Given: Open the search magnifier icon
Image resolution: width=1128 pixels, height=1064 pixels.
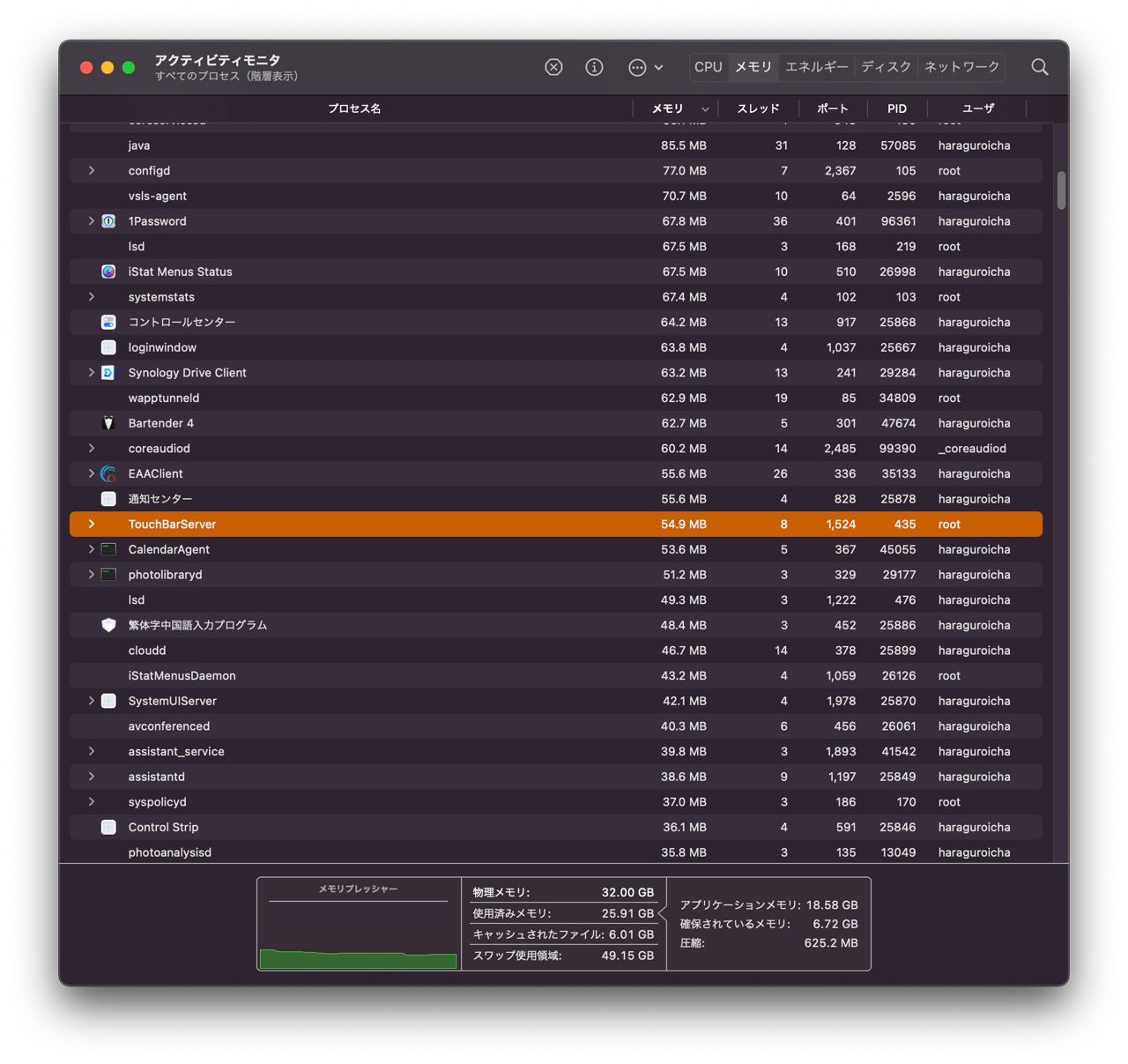Looking at the screenshot, I should (1040, 67).
